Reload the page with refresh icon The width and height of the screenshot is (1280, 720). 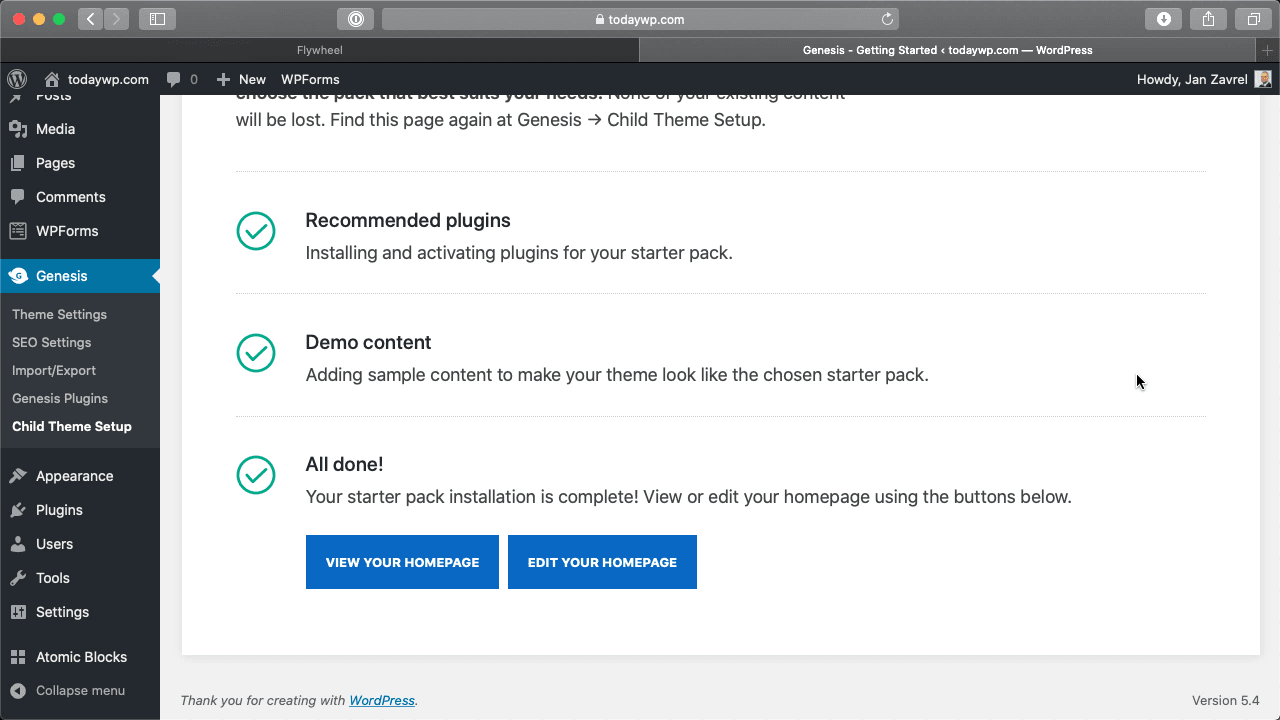click(886, 19)
